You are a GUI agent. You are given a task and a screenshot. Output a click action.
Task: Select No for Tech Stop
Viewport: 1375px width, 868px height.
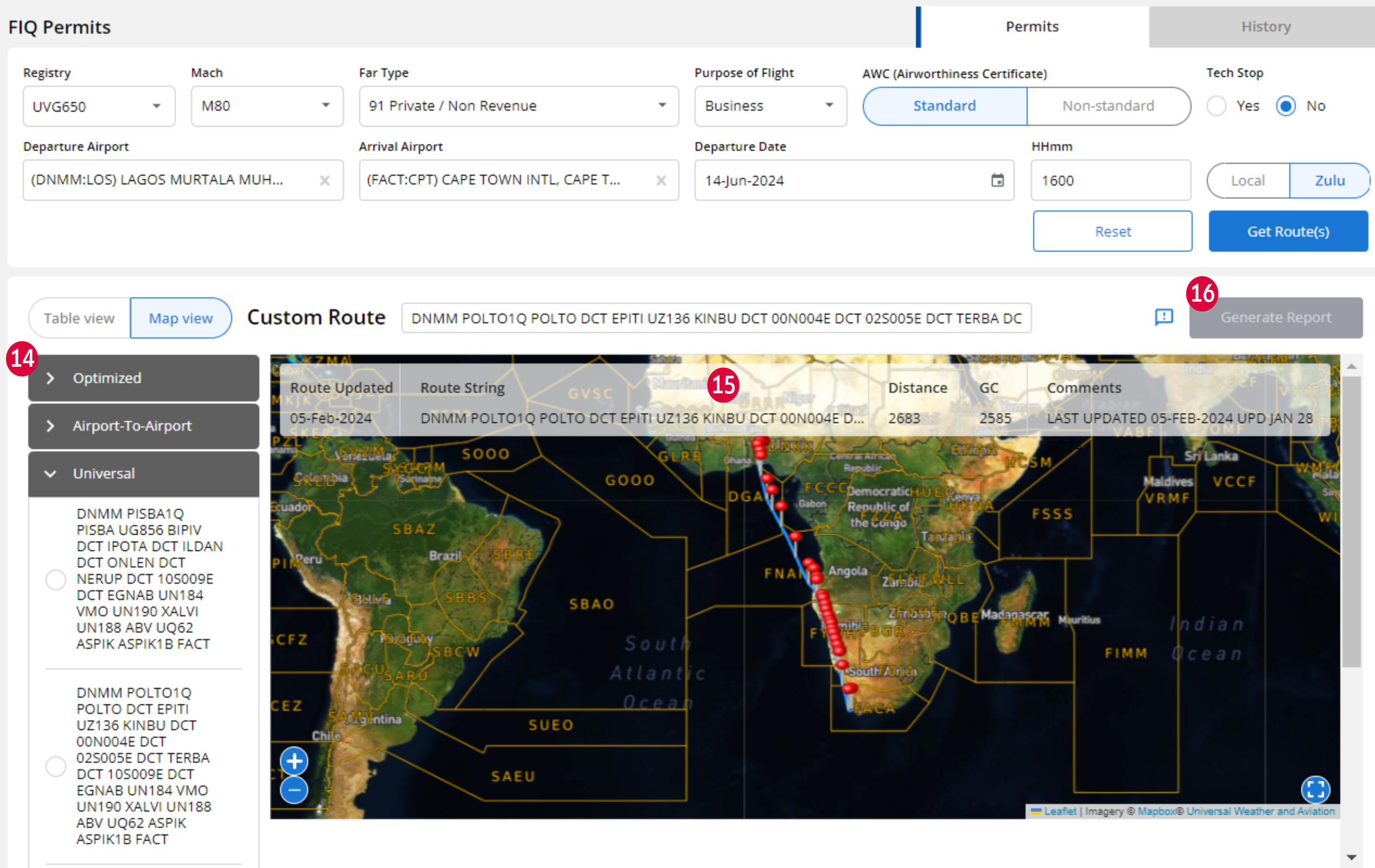point(1285,106)
